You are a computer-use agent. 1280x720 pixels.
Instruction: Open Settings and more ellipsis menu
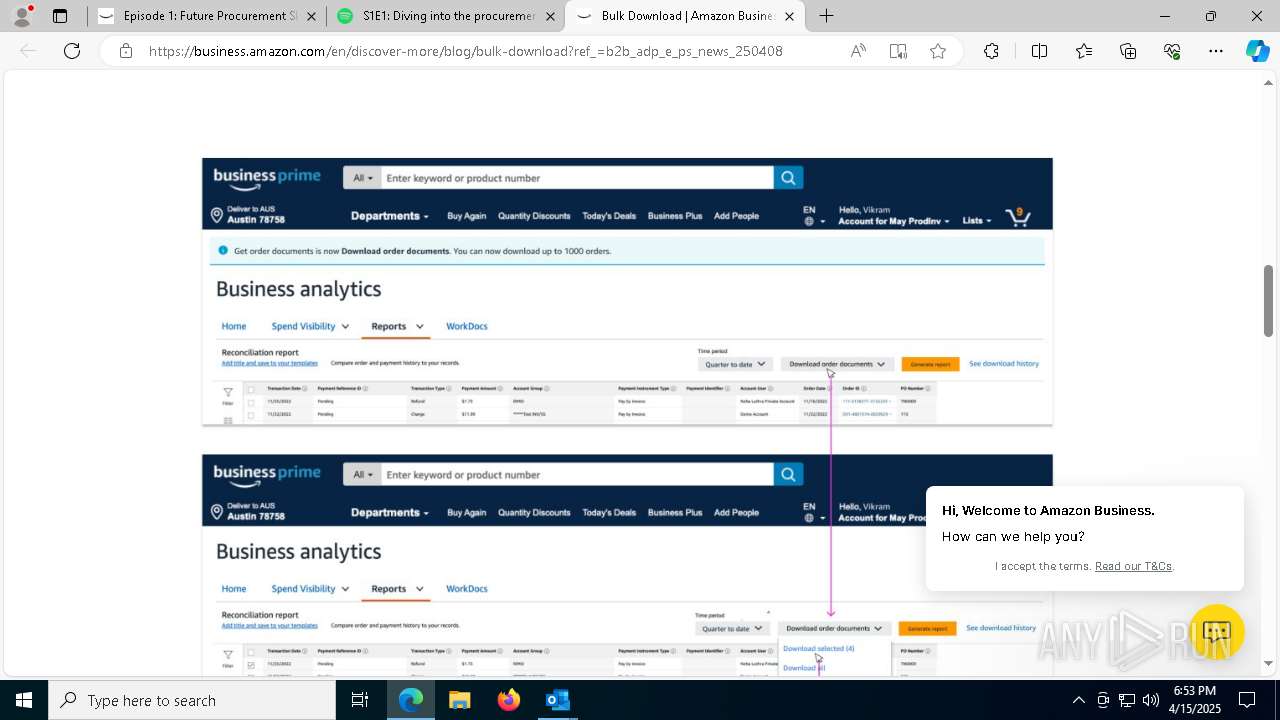(1216, 51)
